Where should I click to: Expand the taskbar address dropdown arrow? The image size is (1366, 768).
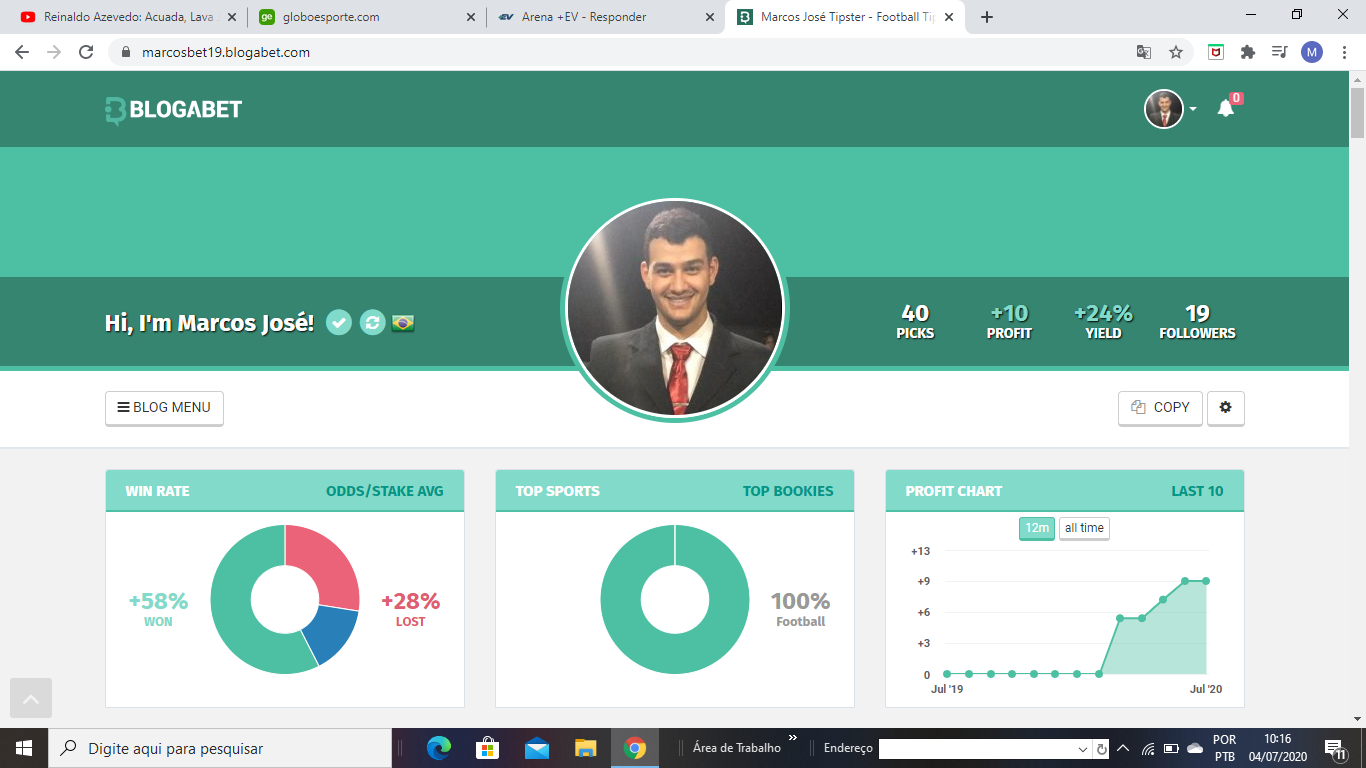pyautogui.click(x=1083, y=749)
